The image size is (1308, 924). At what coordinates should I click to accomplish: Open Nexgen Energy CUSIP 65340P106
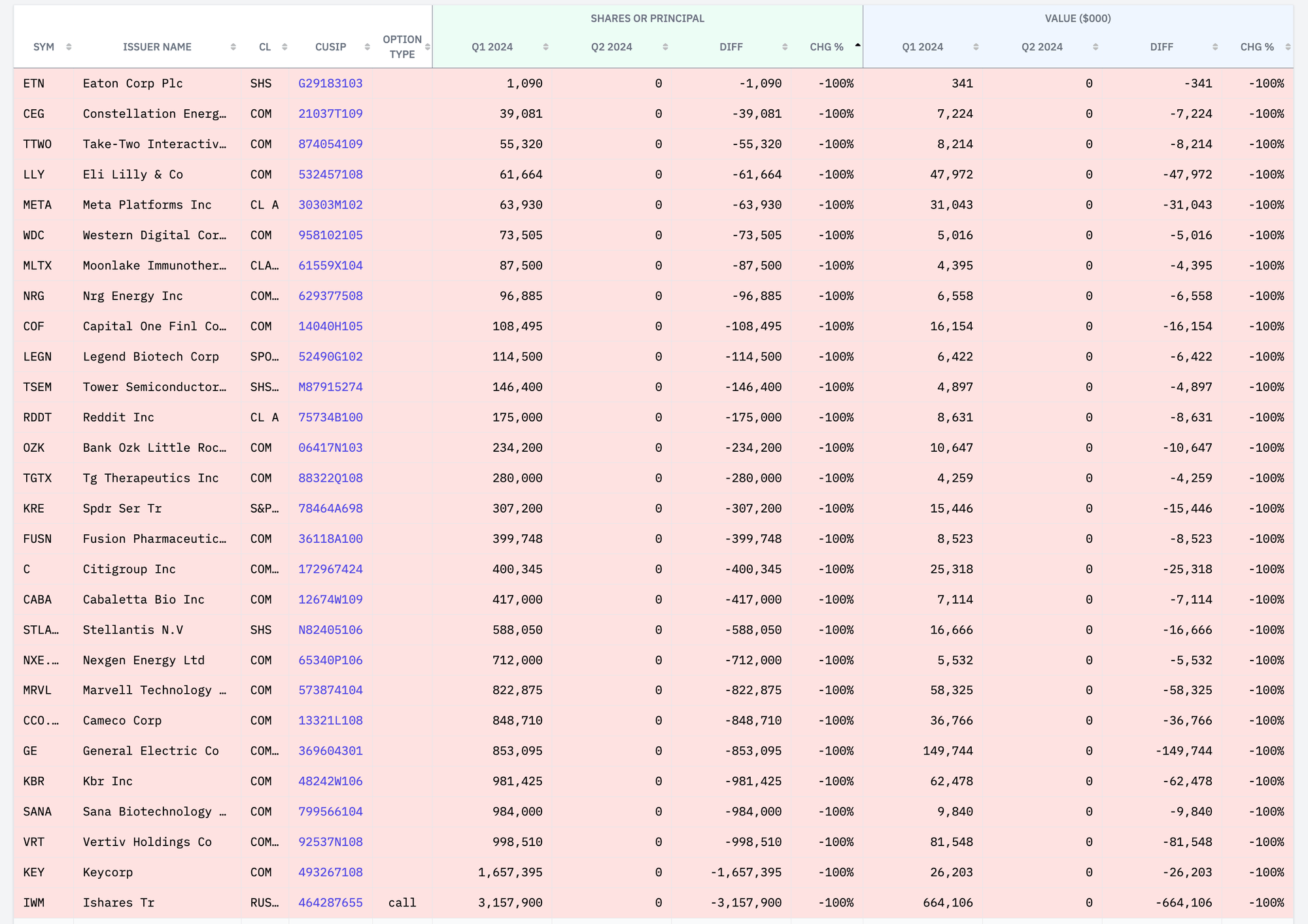coord(330,660)
